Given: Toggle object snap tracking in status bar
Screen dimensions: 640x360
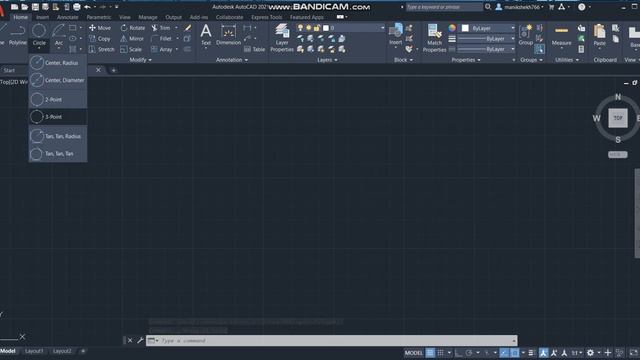Looking at the screenshot, I should 504,353.
